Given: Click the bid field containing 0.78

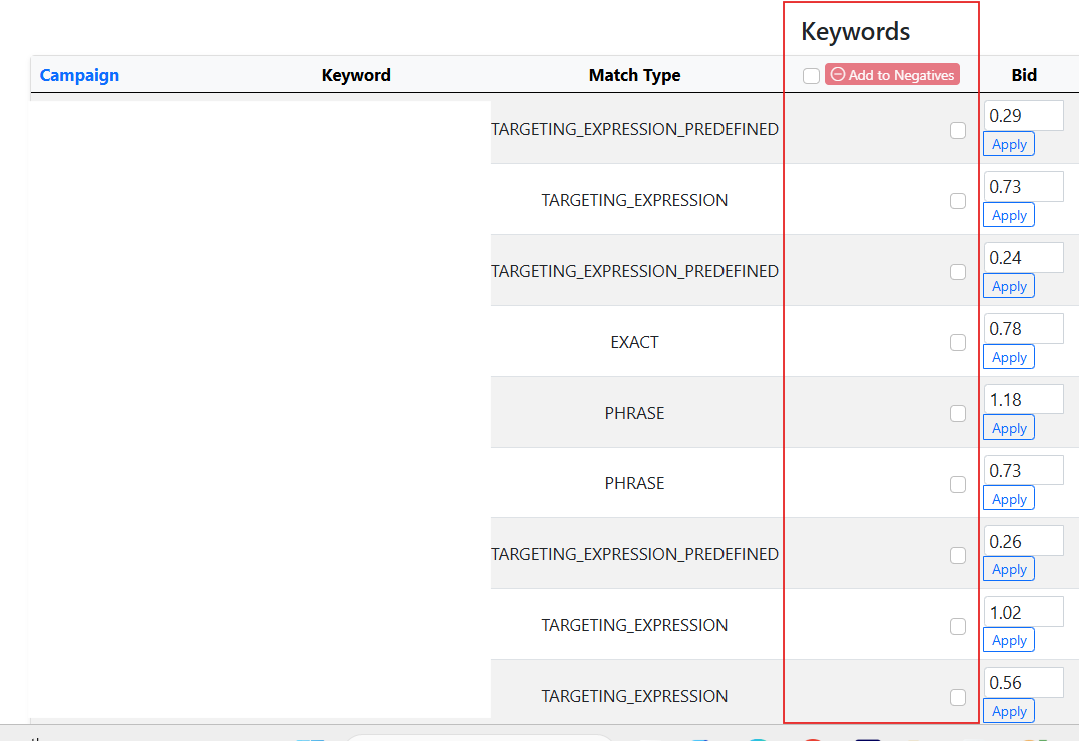Looking at the screenshot, I should click(1023, 328).
